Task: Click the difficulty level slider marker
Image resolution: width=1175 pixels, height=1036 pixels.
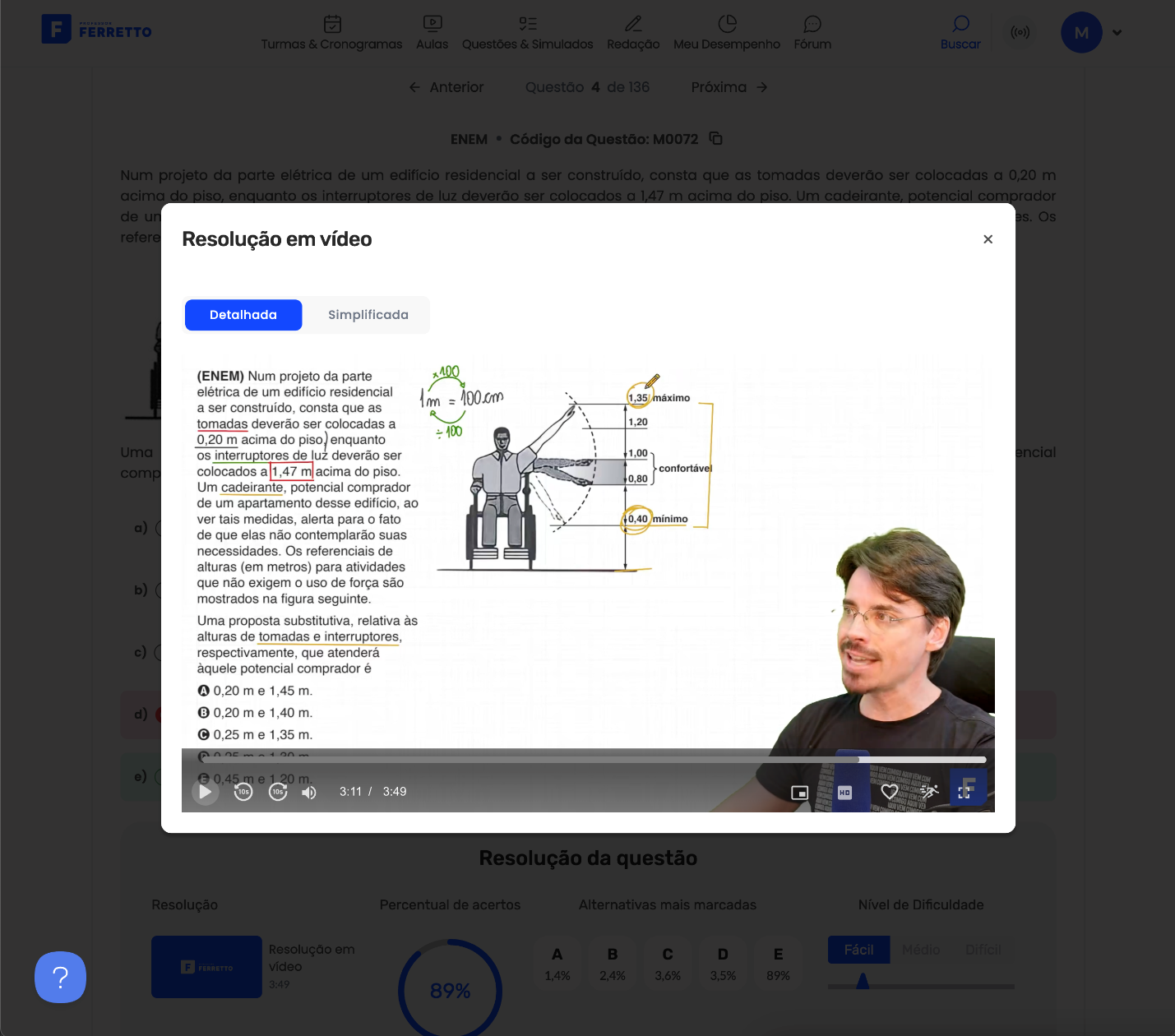Action: pyautogui.click(x=863, y=981)
